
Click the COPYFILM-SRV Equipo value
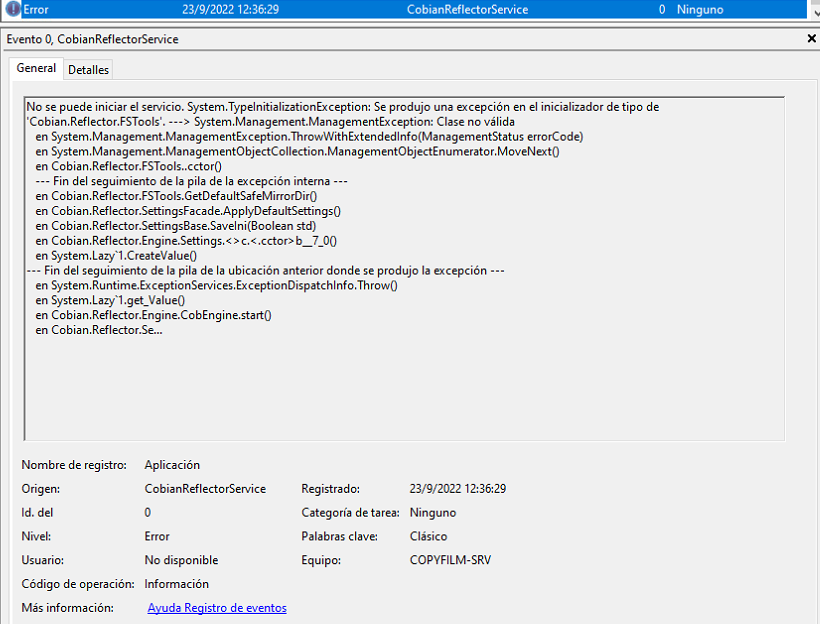click(x=450, y=560)
